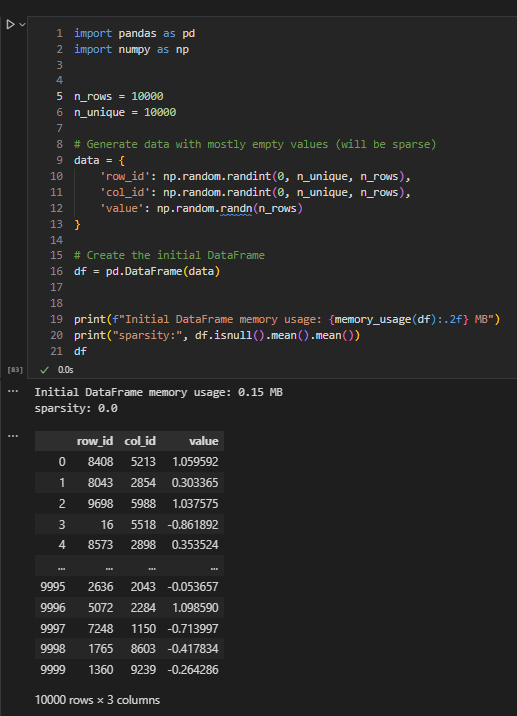517x716 pixels.
Task: Click the table cell 1150
Action: point(143,629)
